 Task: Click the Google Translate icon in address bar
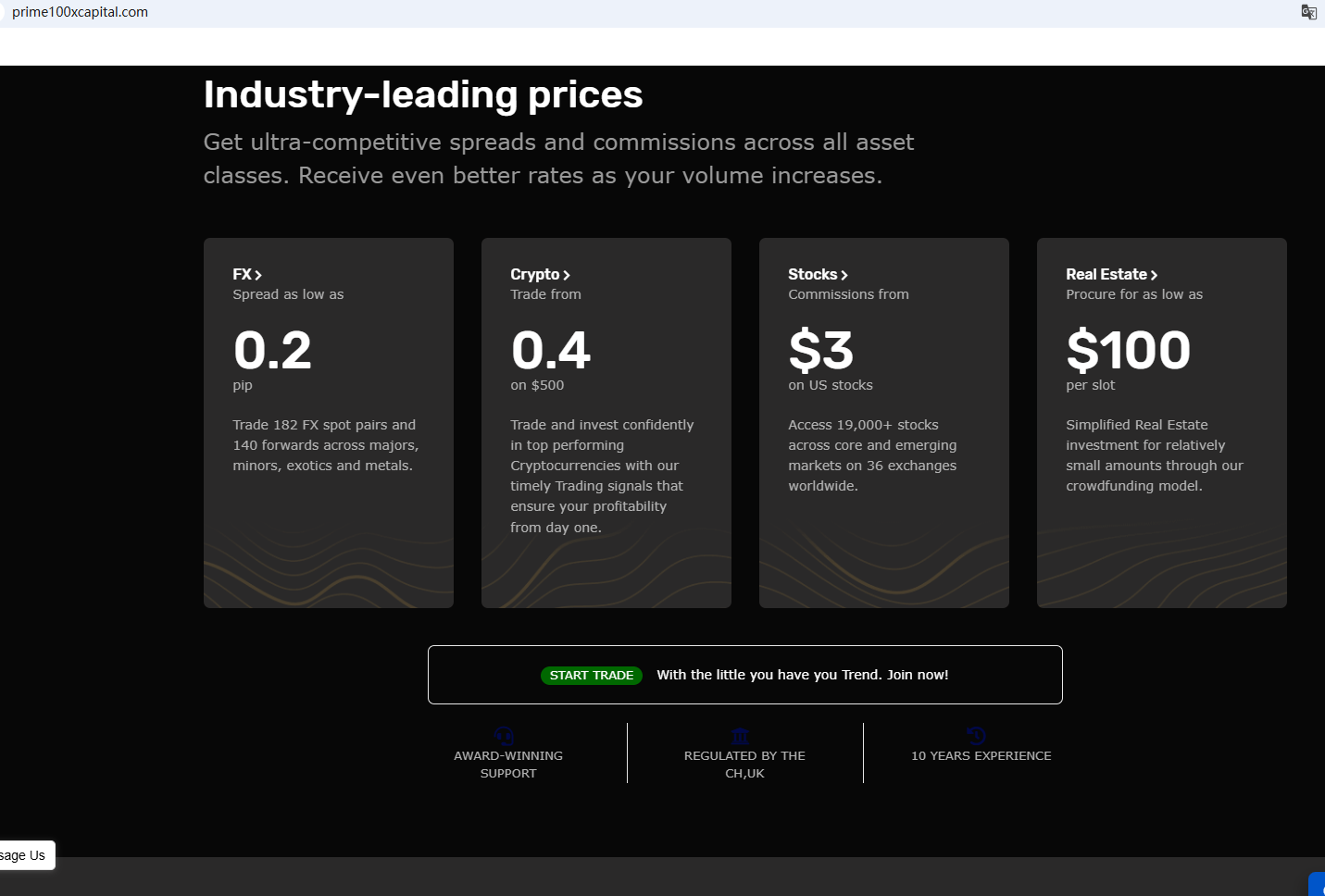(1308, 12)
